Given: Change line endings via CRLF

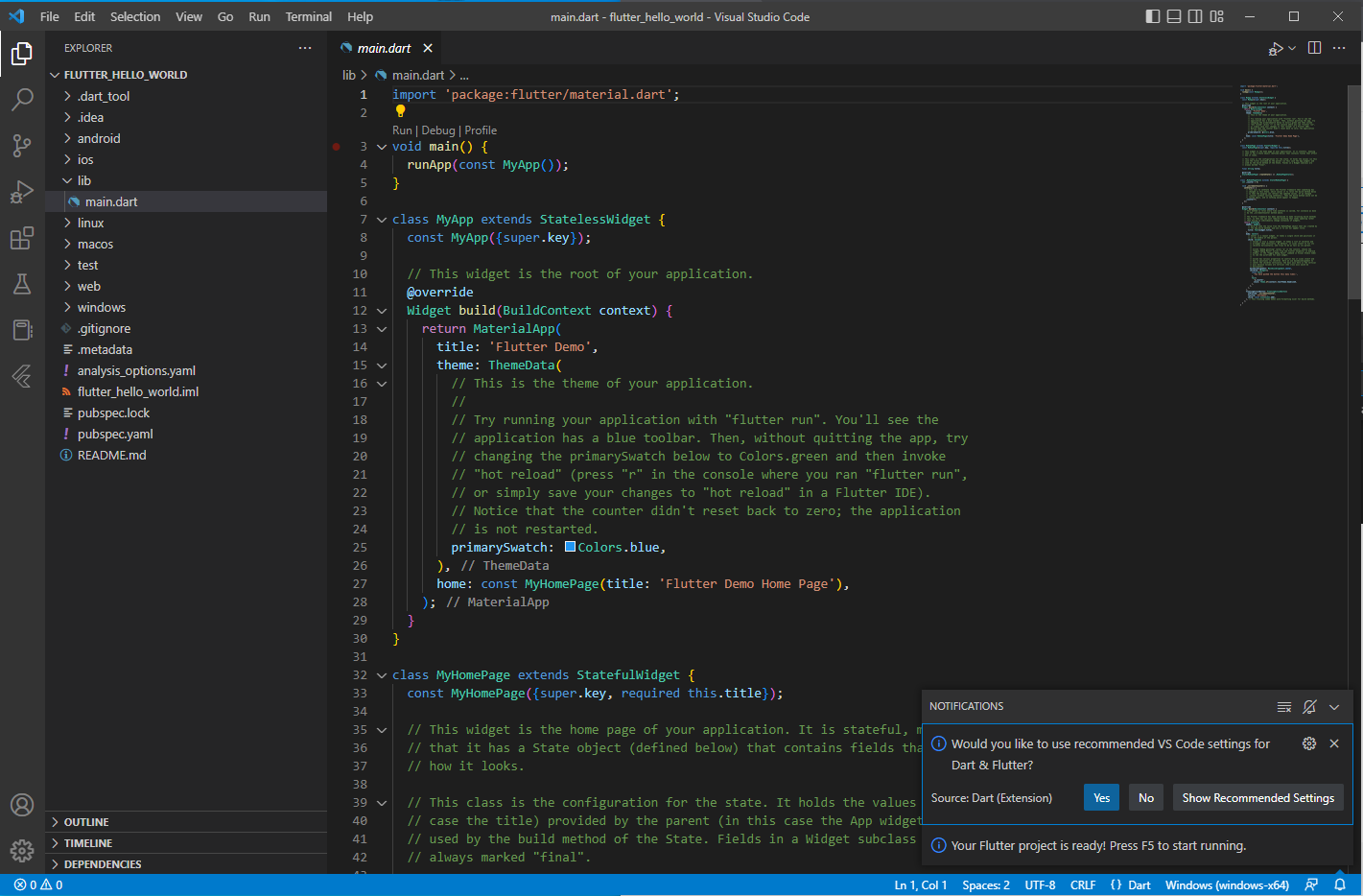Looking at the screenshot, I should 1083,885.
